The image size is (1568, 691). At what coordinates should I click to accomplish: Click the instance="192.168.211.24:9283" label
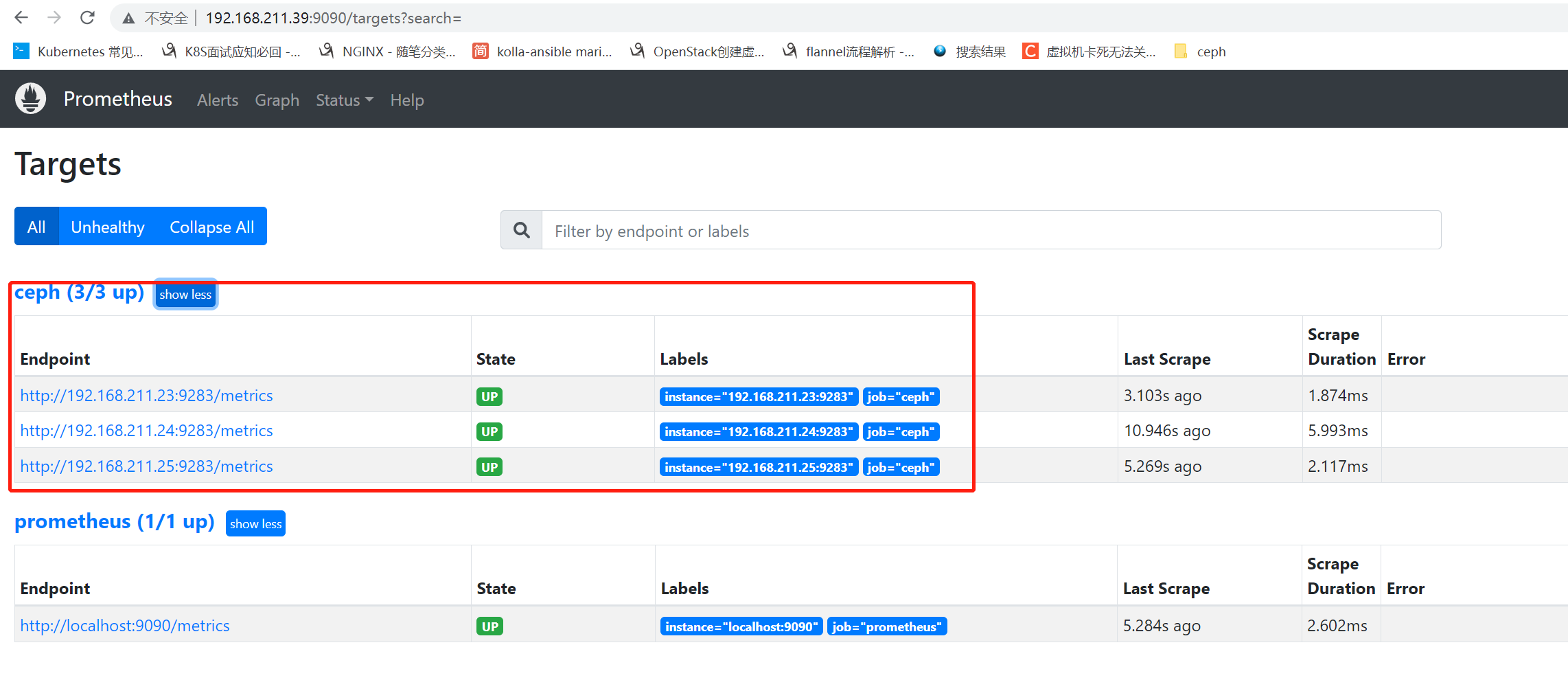(x=759, y=432)
